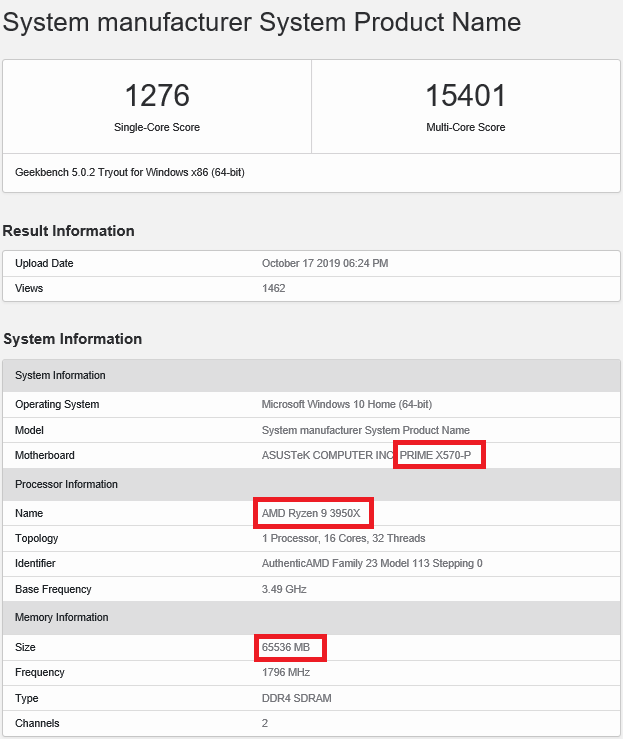The width and height of the screenshot is (623, 739).
Task: Select the multi-core score value 15401
Action: tap(466, 95)
